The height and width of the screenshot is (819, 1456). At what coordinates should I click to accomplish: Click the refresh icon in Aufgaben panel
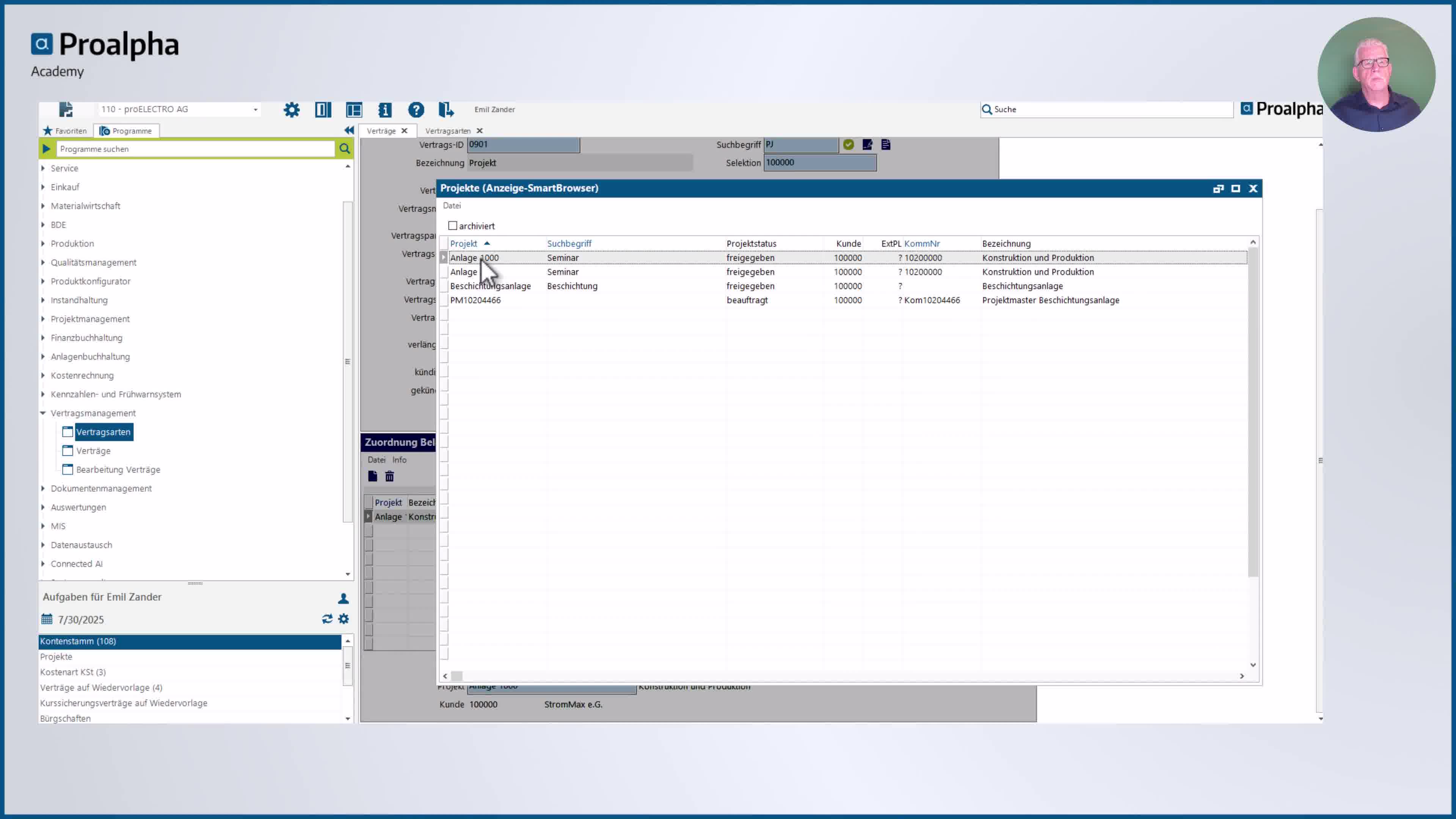click(x=327, y=619)
